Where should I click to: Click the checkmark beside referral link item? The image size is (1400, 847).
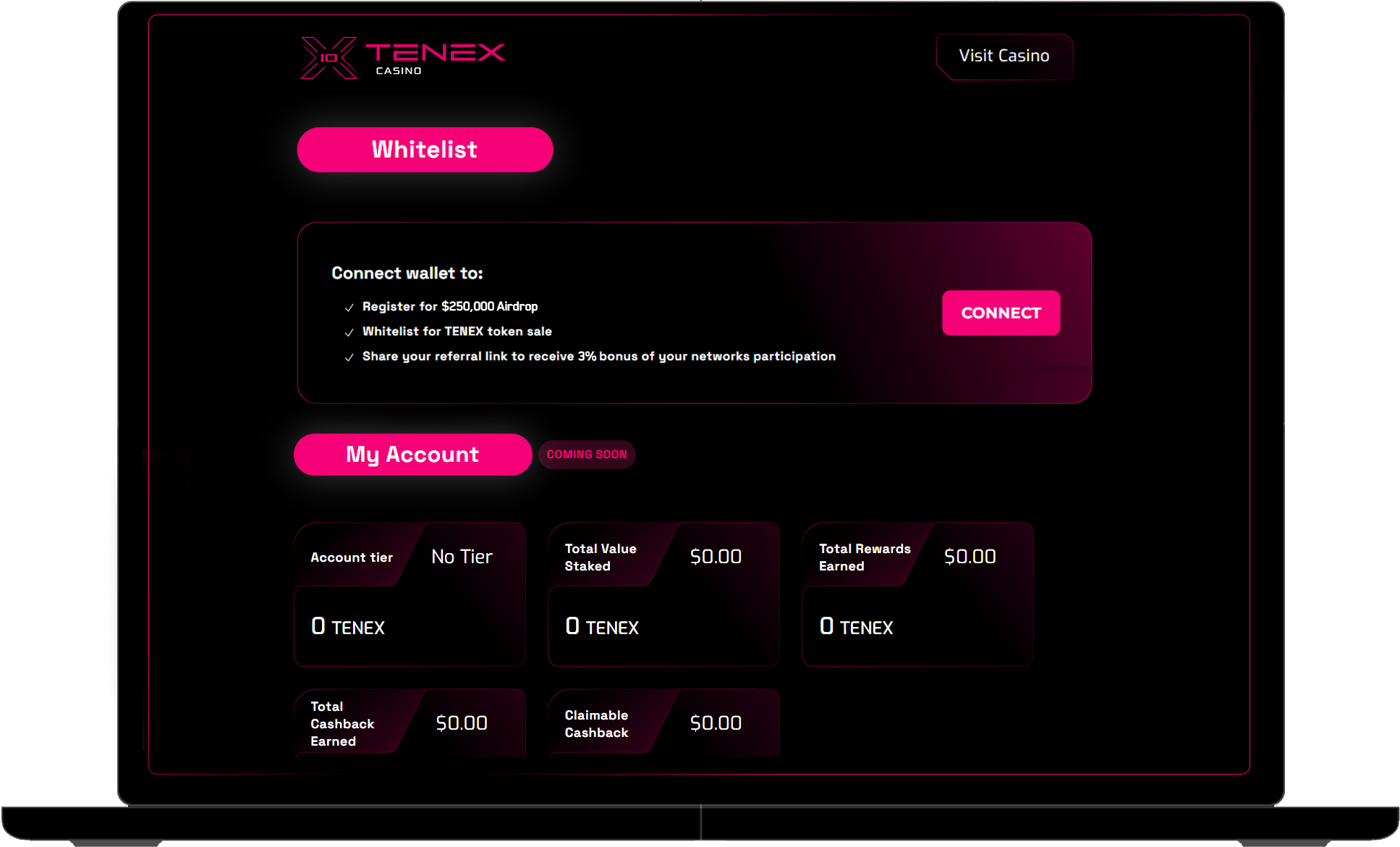pos(349,357)
